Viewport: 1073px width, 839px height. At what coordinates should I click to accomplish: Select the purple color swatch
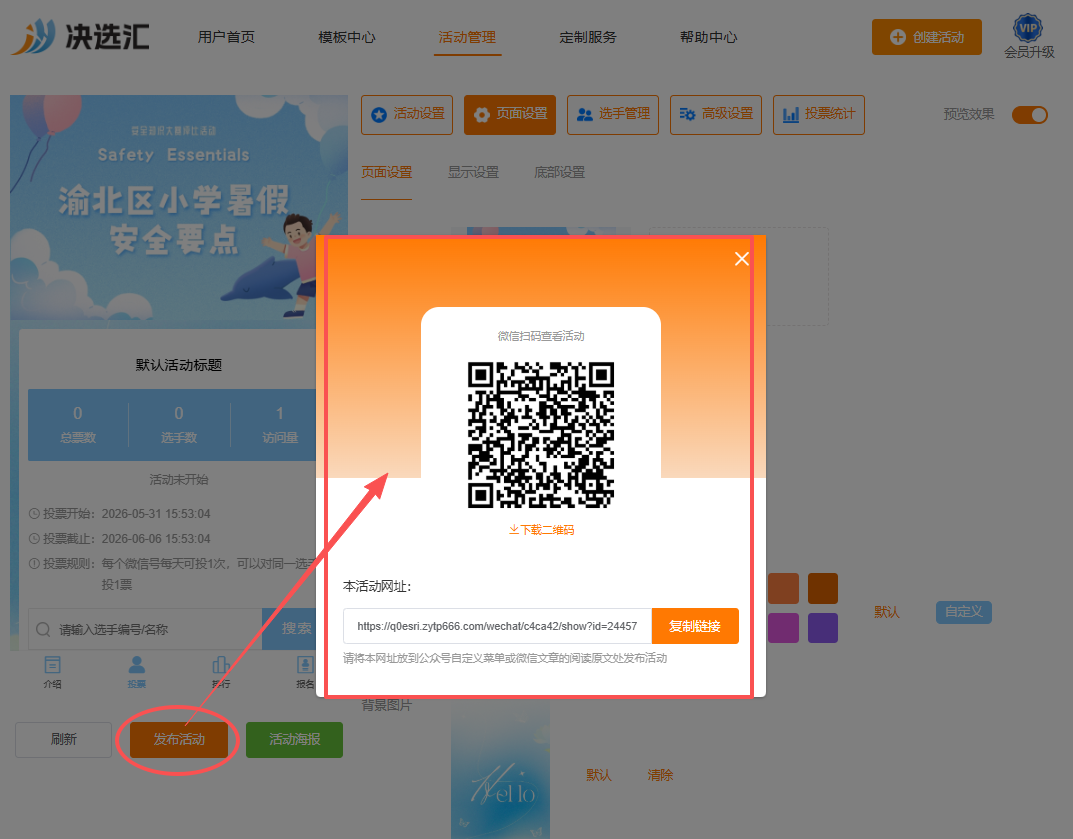click(x=823, y=628)
